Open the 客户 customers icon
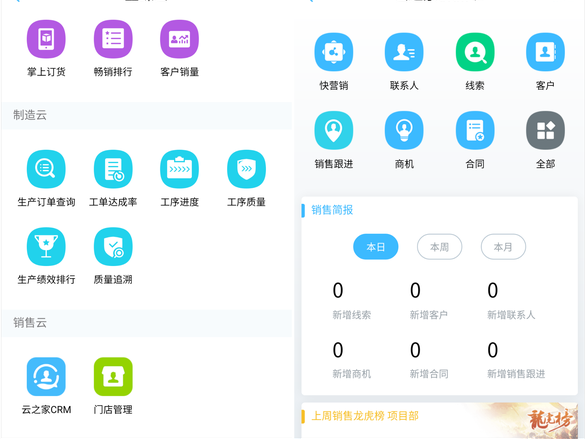 (545, 52)
